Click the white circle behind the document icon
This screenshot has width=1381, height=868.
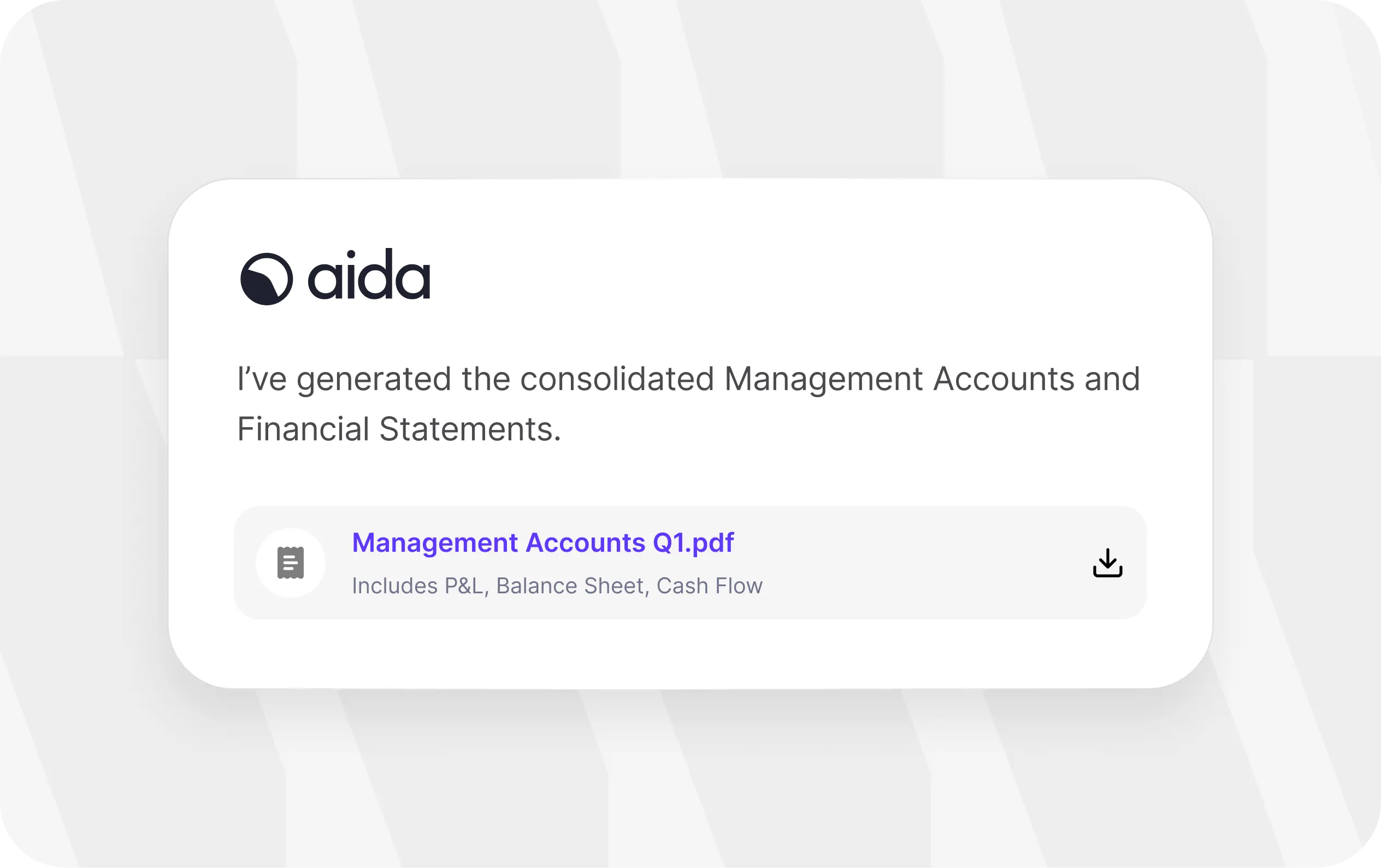pyautogui.click(x=291, y=563)
